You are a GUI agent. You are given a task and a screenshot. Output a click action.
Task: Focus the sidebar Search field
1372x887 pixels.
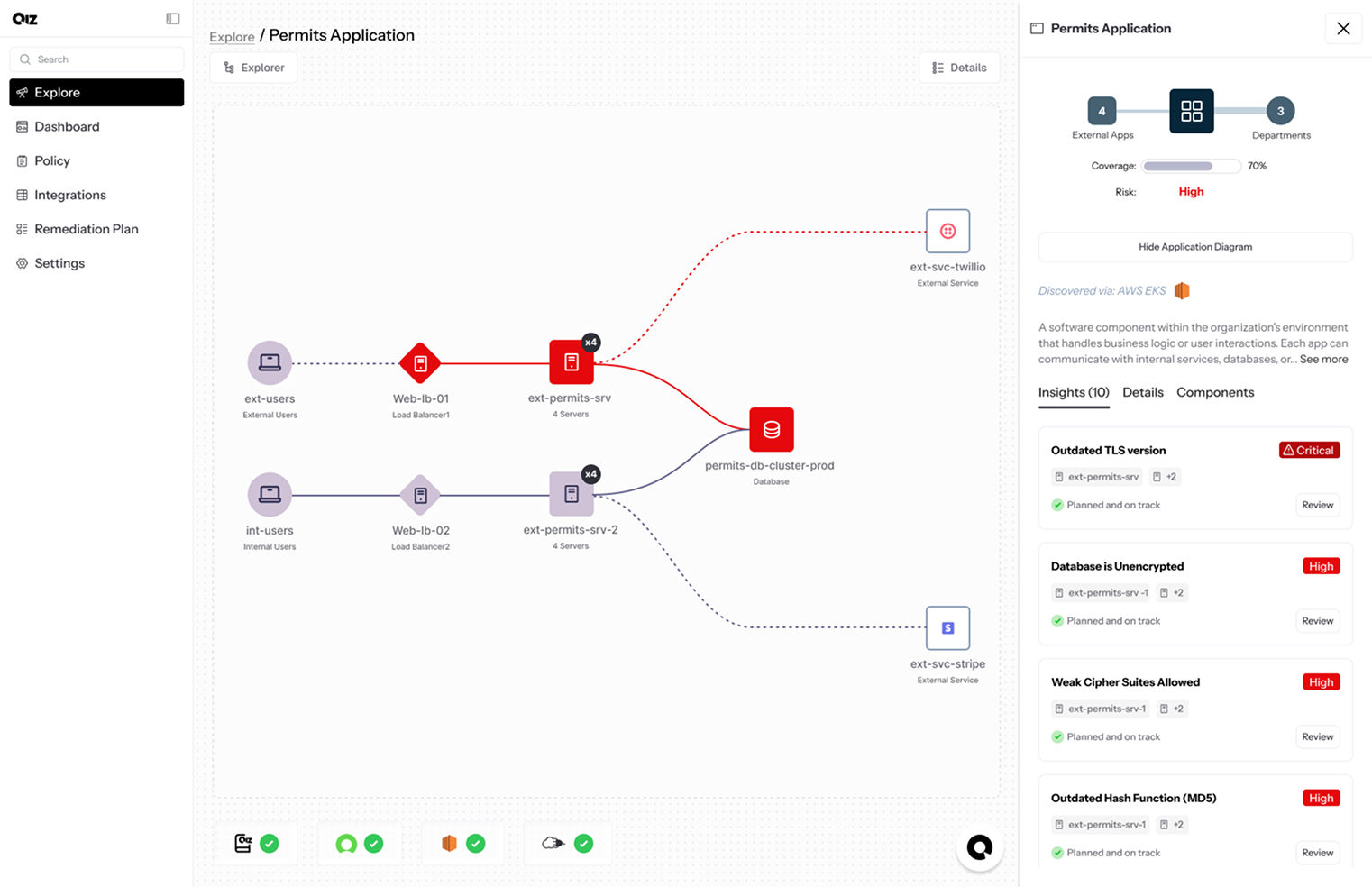tap(96, 59)
